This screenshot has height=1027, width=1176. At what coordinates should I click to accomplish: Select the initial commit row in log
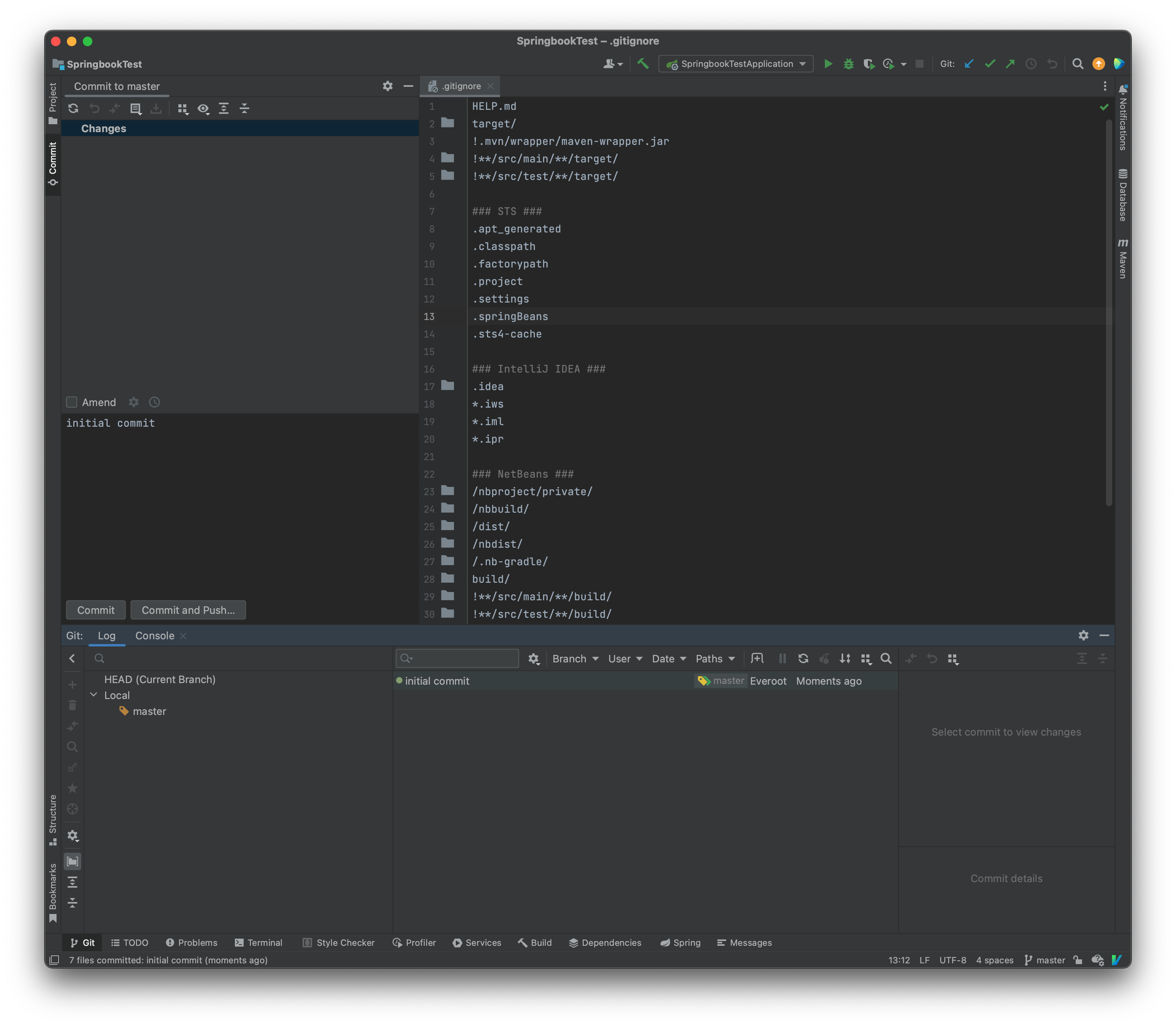645,681
